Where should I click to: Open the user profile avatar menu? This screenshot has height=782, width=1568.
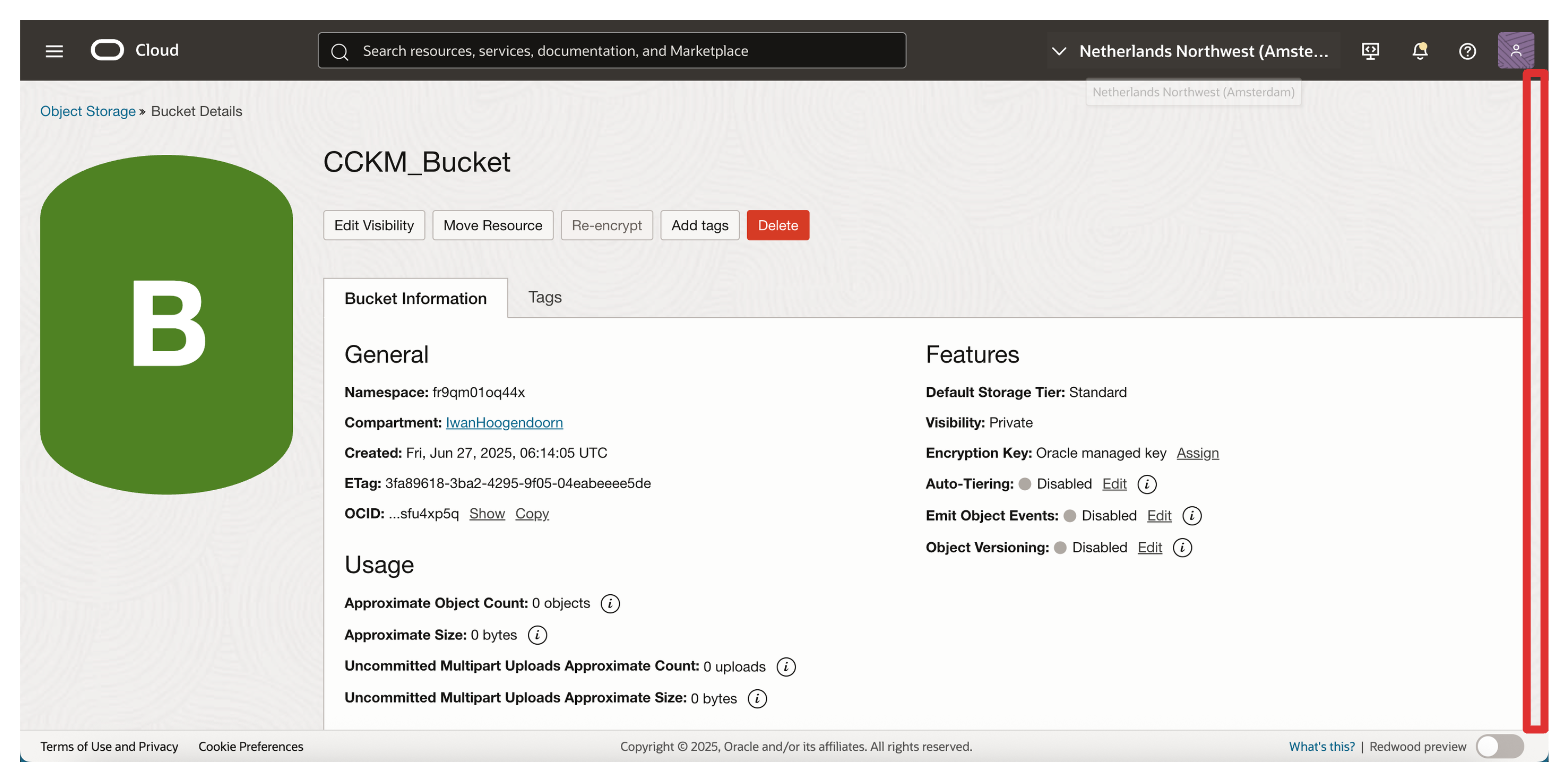click(x=1515, y=51)
